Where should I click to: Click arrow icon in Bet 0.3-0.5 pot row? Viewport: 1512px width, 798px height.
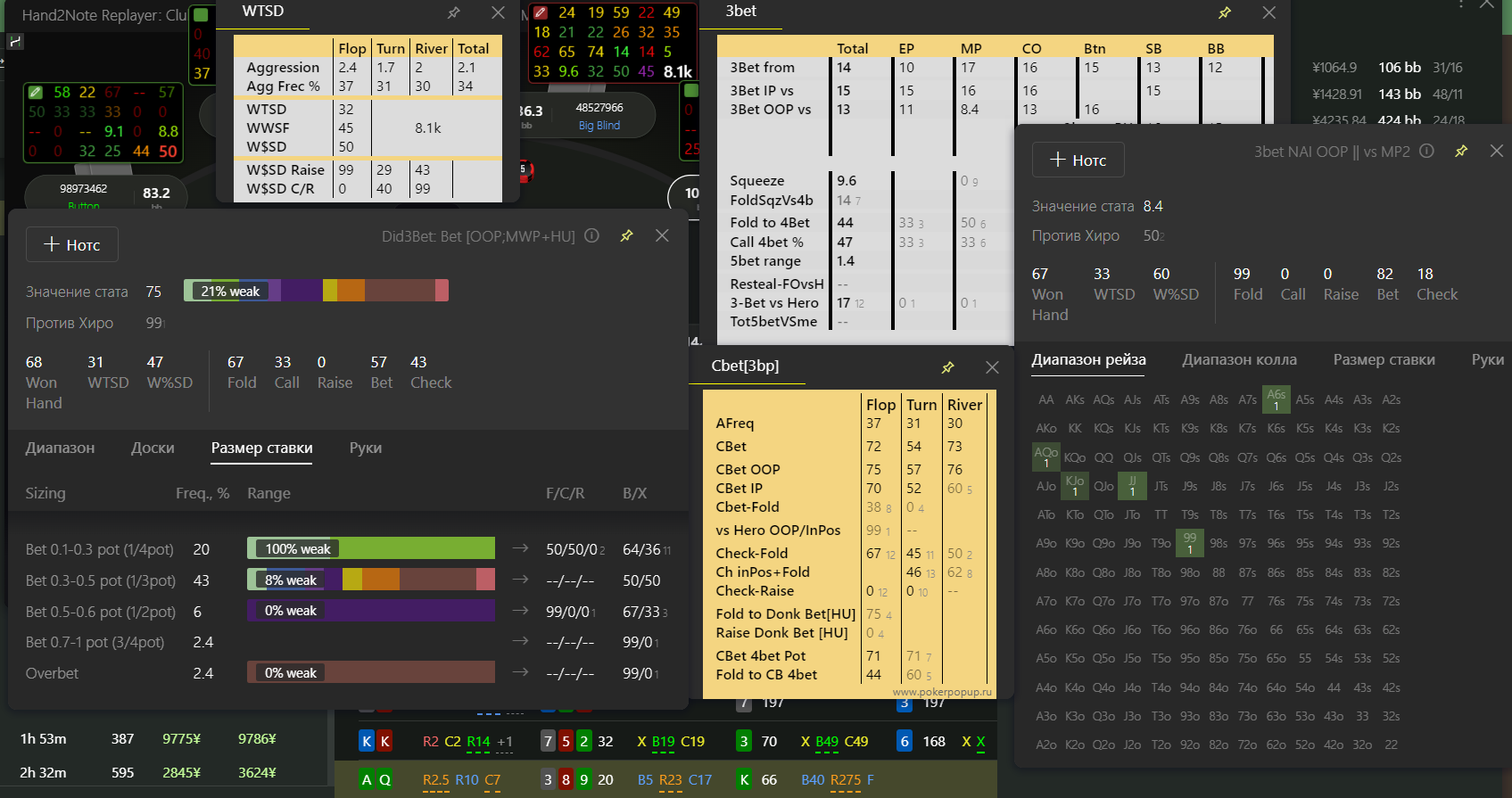click(521, 580)
